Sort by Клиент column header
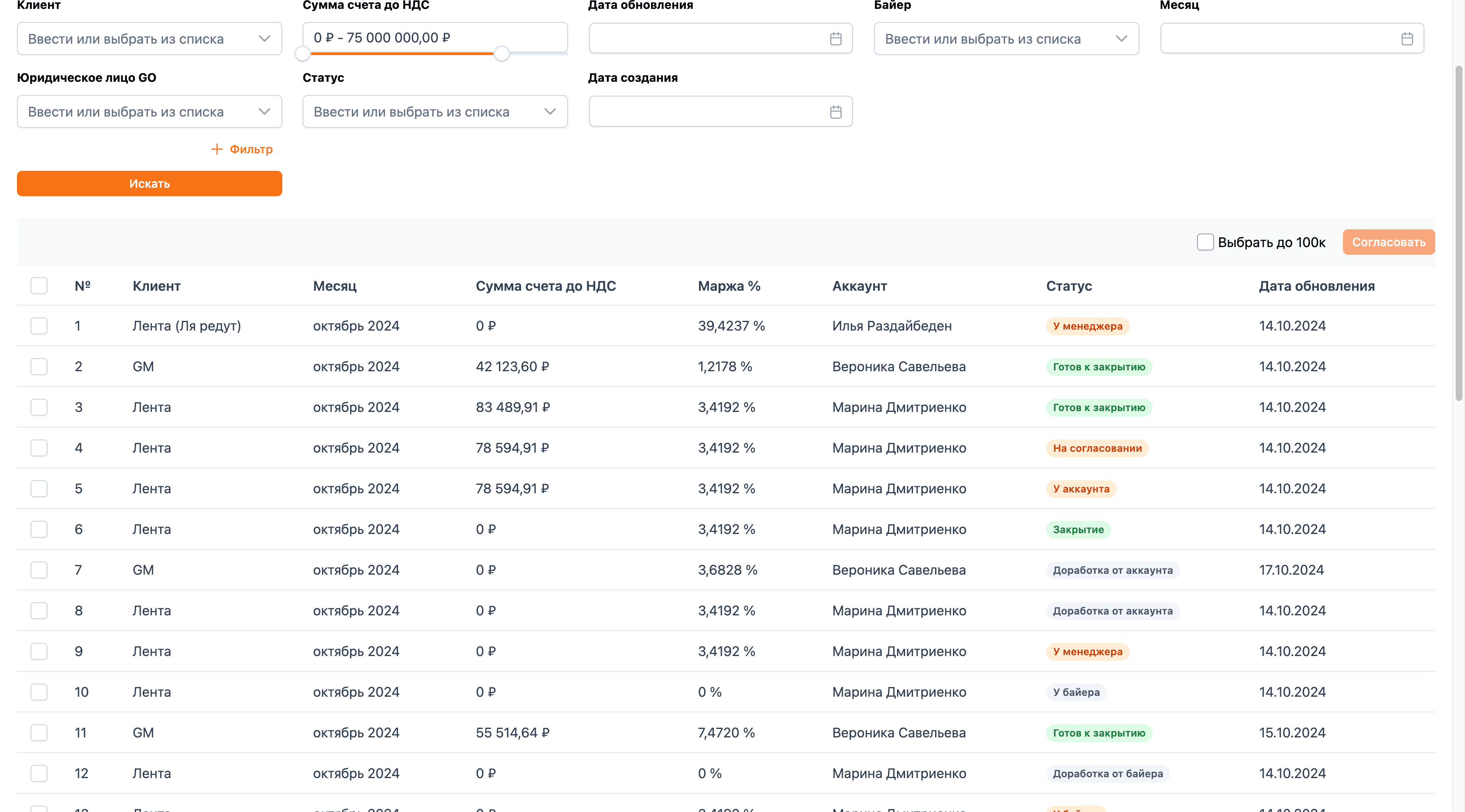The height and width of the screenshot is (812, 1465). click(x=156, y=286)
